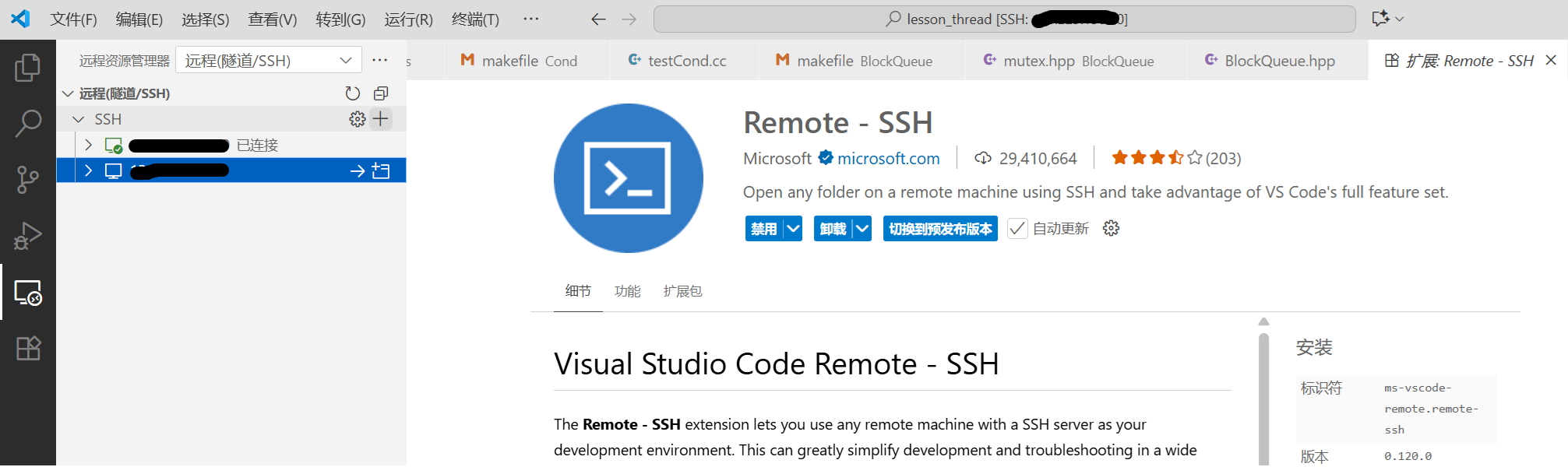Click the lesson_thread command center search box
1568x474 pixels.
(x=1005, y=19)
